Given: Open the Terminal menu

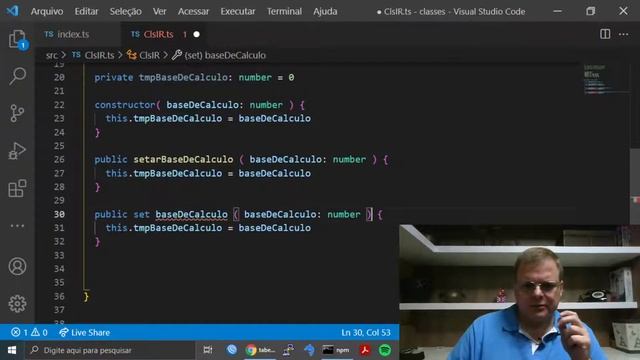Looking at the screenshot, I should click(284, 11).
